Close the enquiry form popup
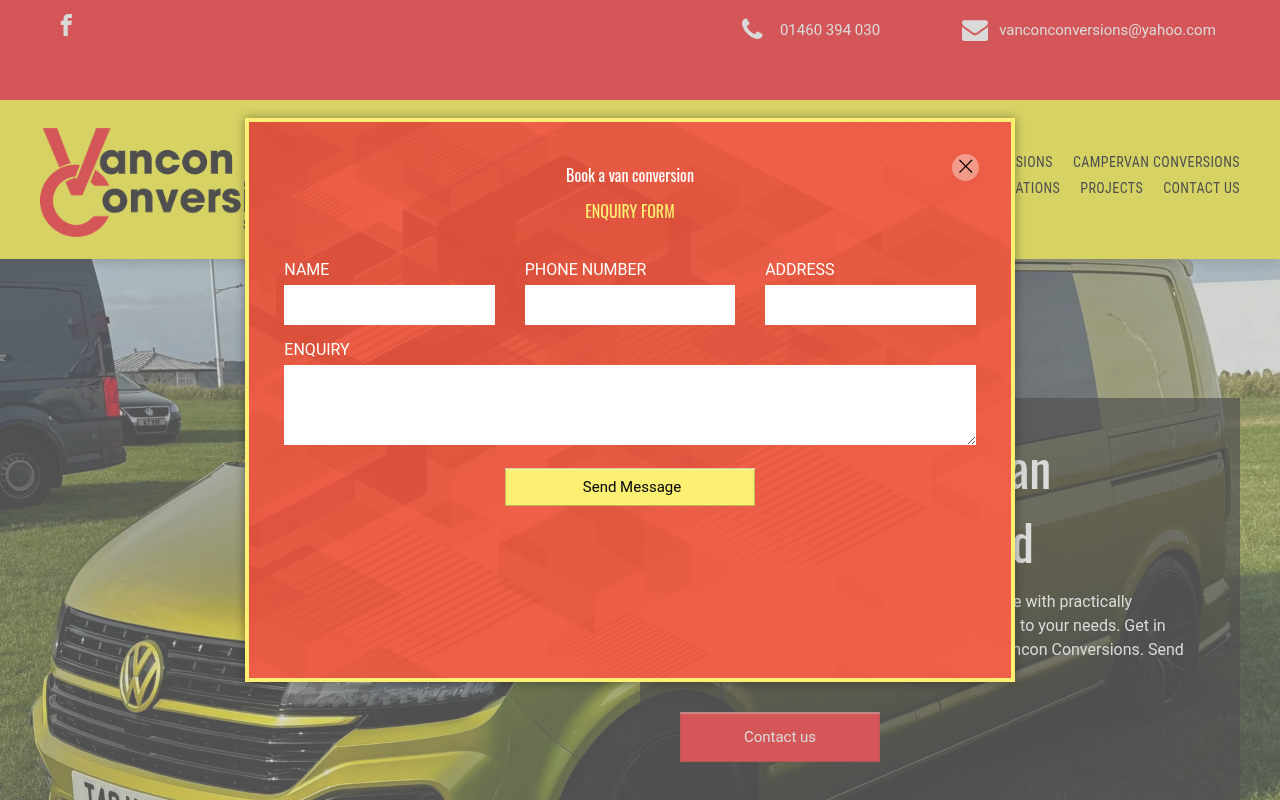This screenshot has height=800, width=1280. pyautogui.click(x=965, y=167)
